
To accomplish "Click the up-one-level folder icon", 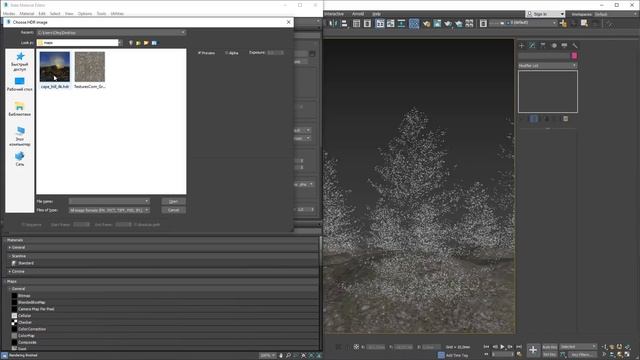I will [138, 43].
